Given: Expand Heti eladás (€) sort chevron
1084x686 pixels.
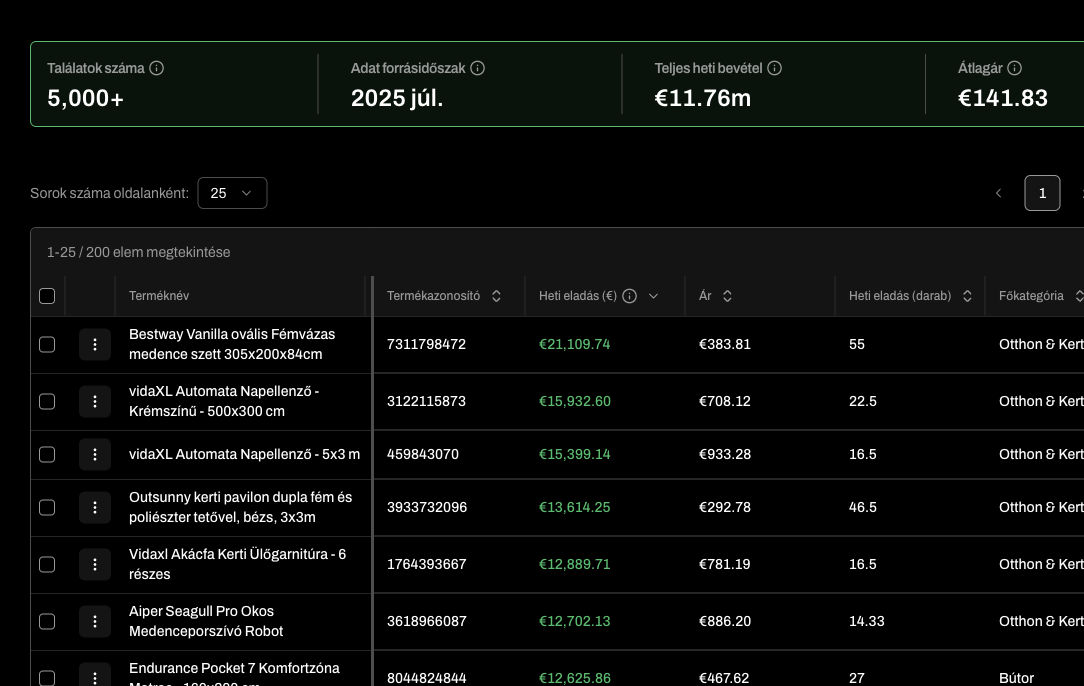Looking at the screenshot, I should click(654, 296).
